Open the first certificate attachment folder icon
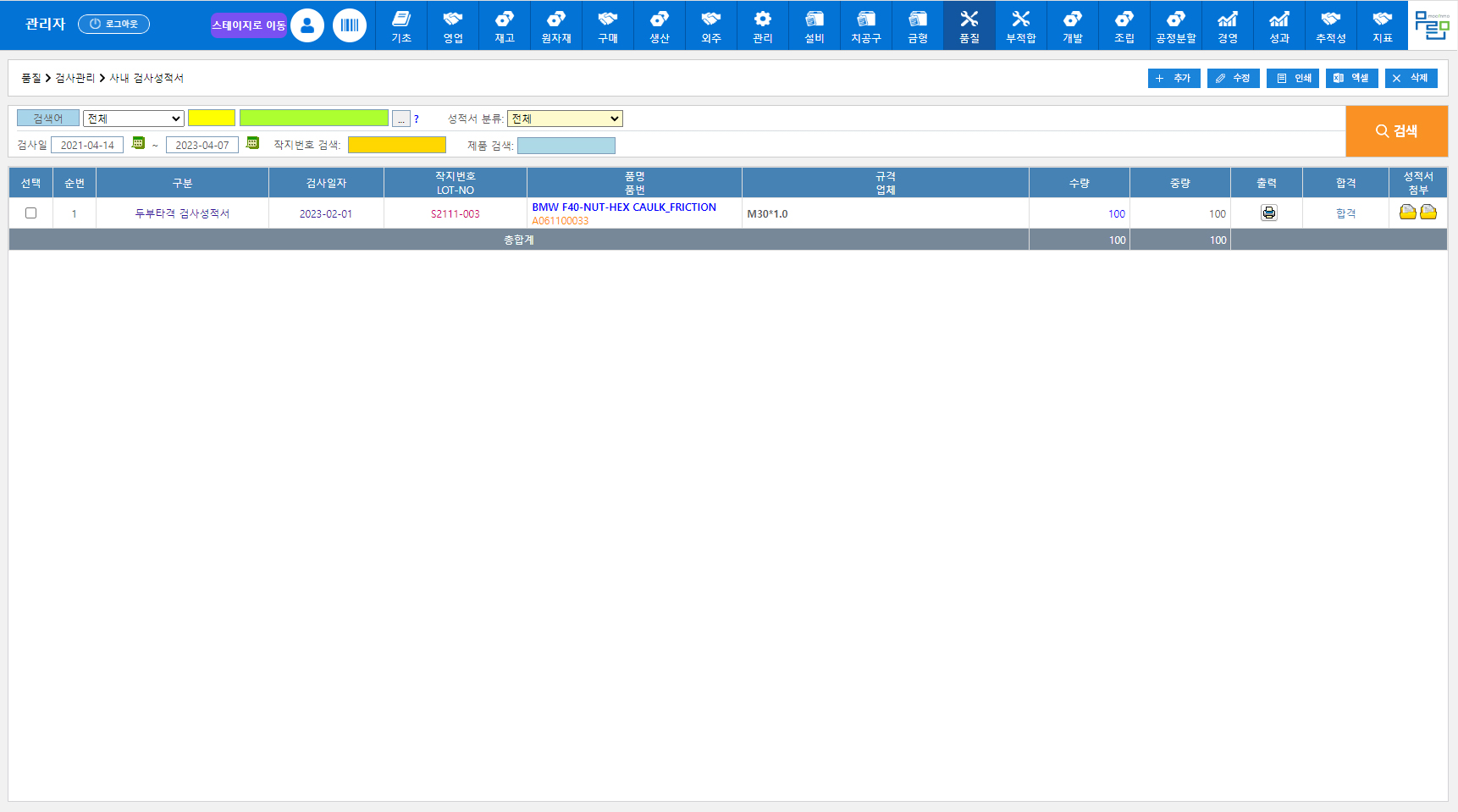The width and height of the screenshot is (1458, 812). pyautogui.click(x=1407, y=212)
